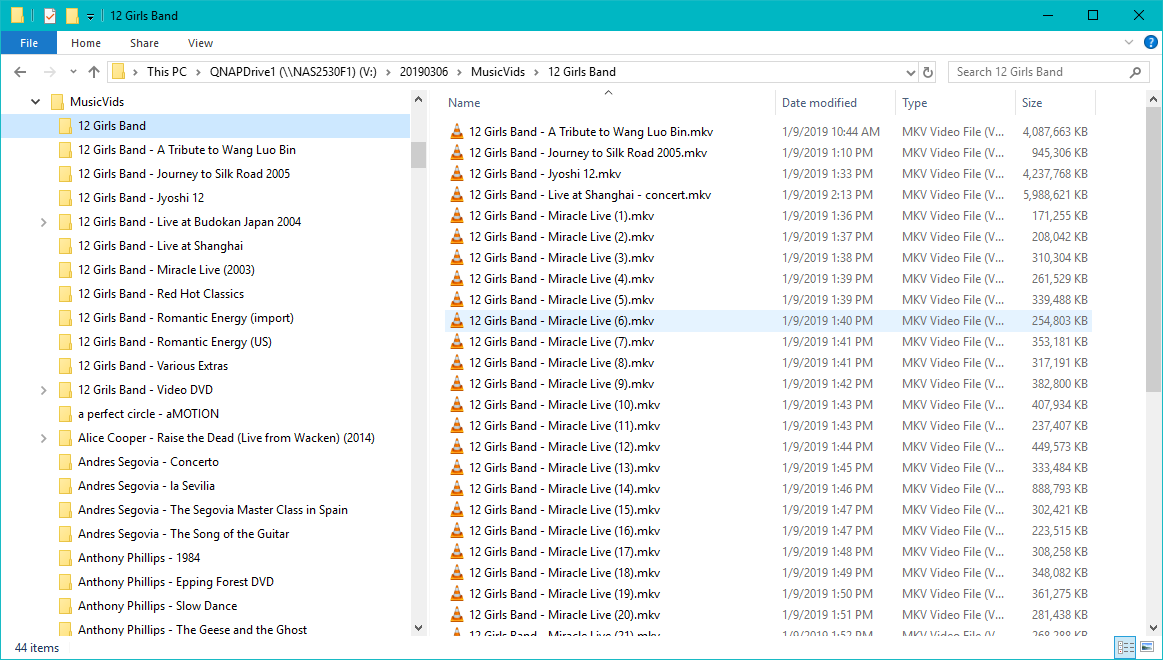Click the 5,988,621 KB size cell
Image resolution: width=1163 pixels, height=660 pixels.
1055,195
